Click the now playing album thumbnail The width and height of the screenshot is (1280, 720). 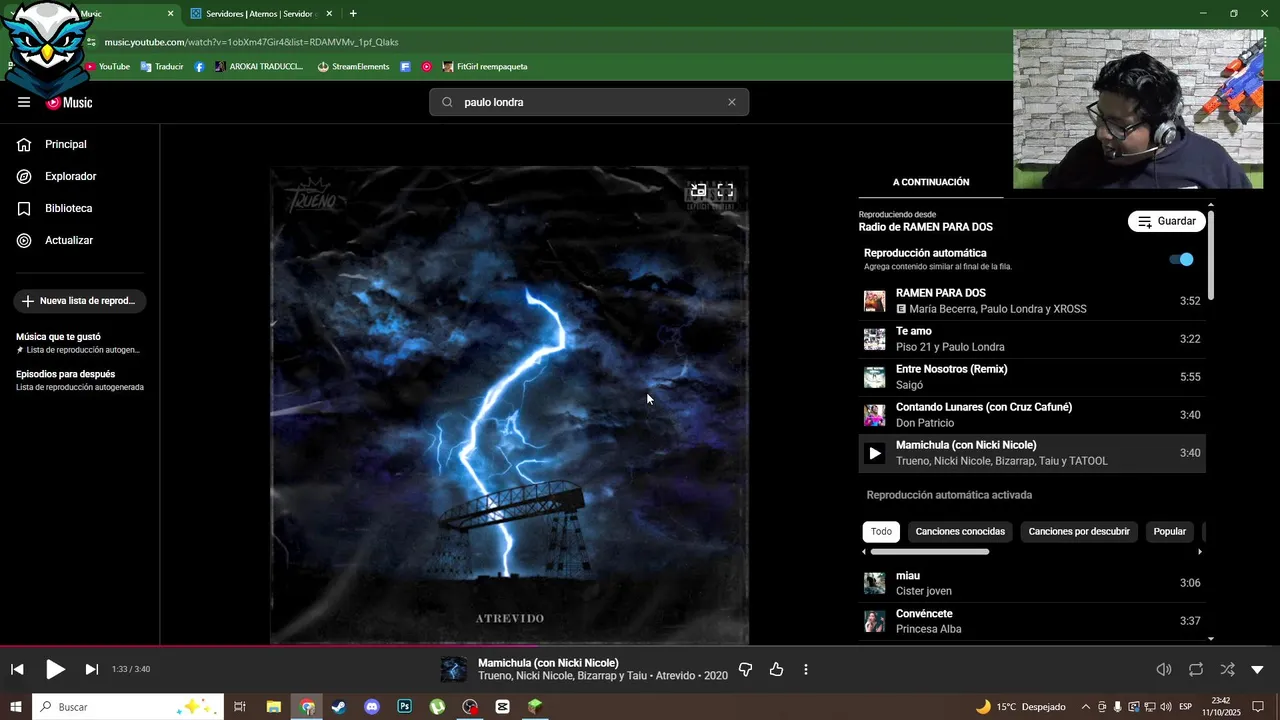click(x=454, y=669)
